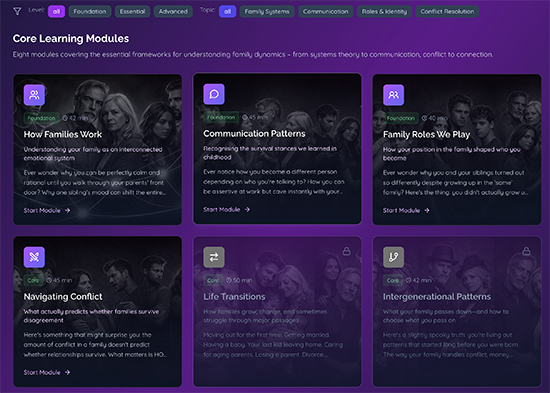
Task: Click 'Understanding your family as an interconnected' subtitle
Action: [93, 154]
